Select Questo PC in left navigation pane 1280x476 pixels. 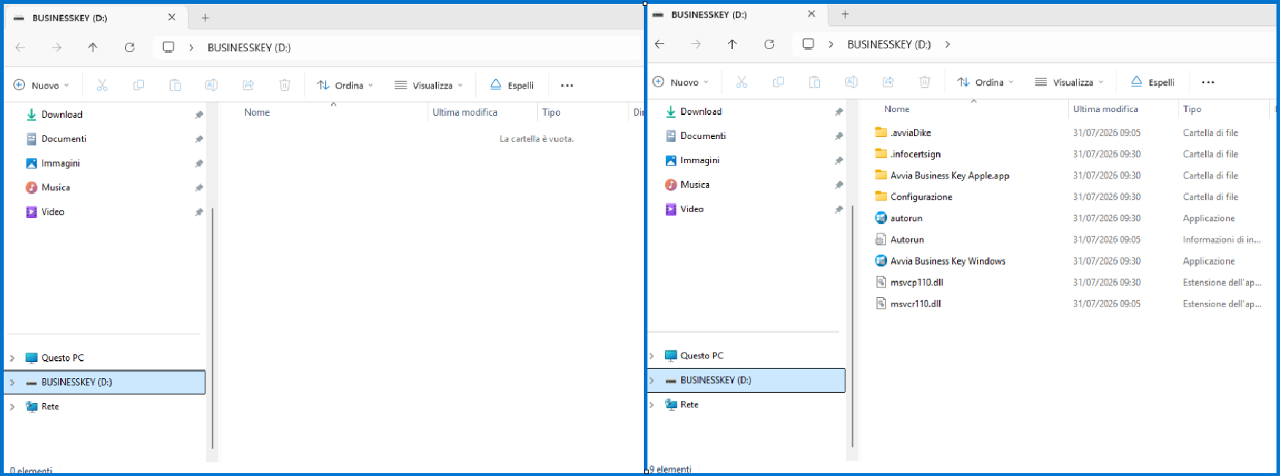click(x=62, y=357)
